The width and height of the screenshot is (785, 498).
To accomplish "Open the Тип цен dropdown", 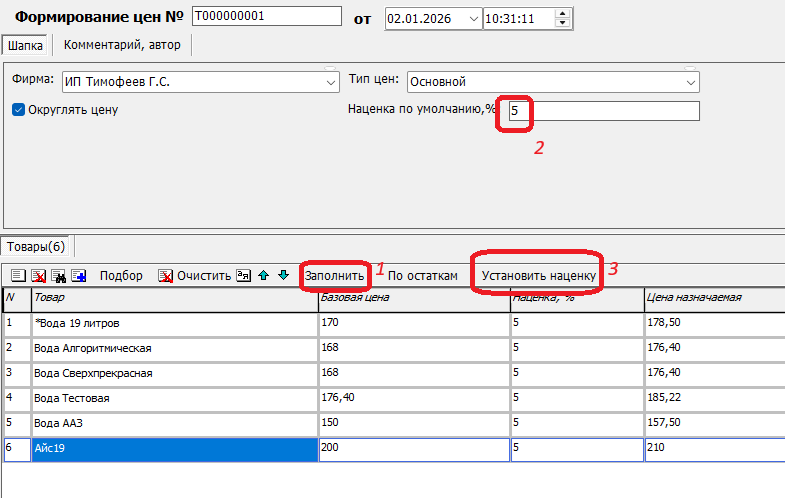I will [690, 82].
